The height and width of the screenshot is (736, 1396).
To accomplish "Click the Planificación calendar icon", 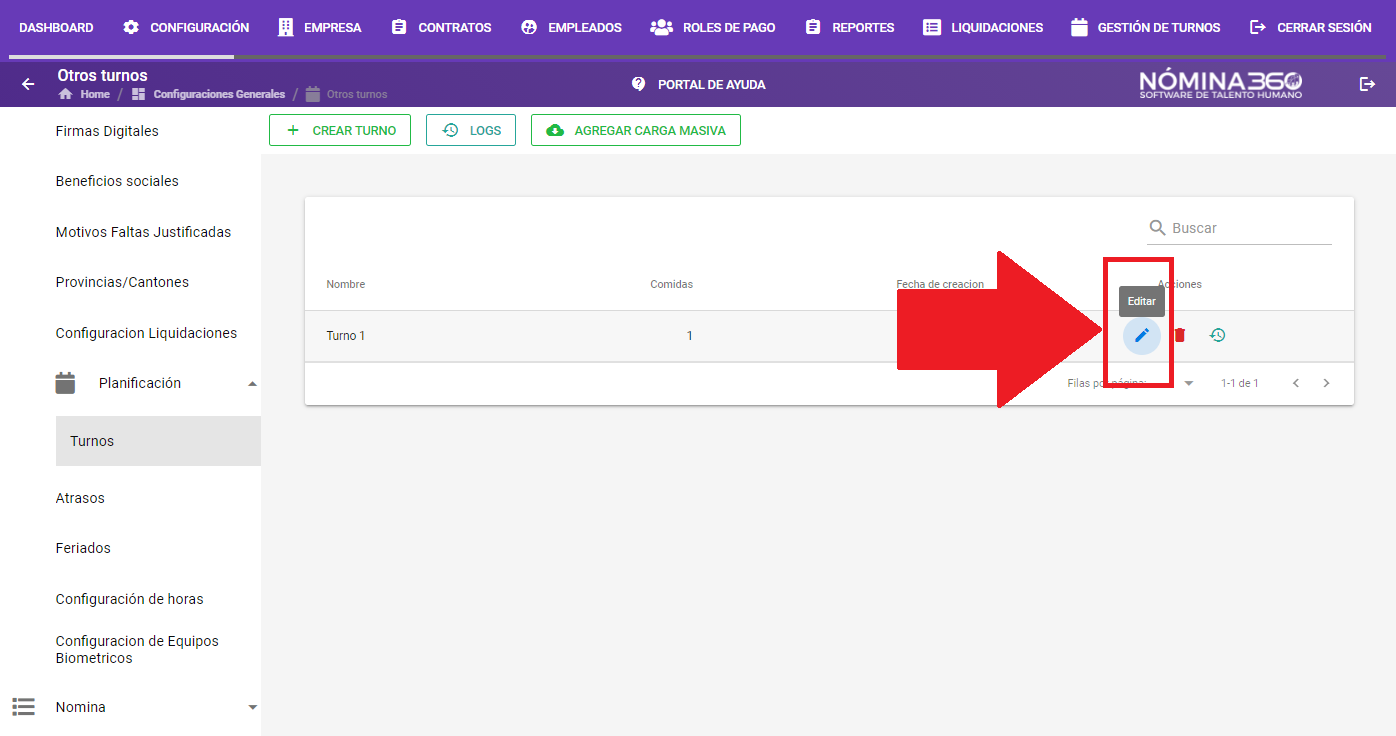I will coord(65,383).
